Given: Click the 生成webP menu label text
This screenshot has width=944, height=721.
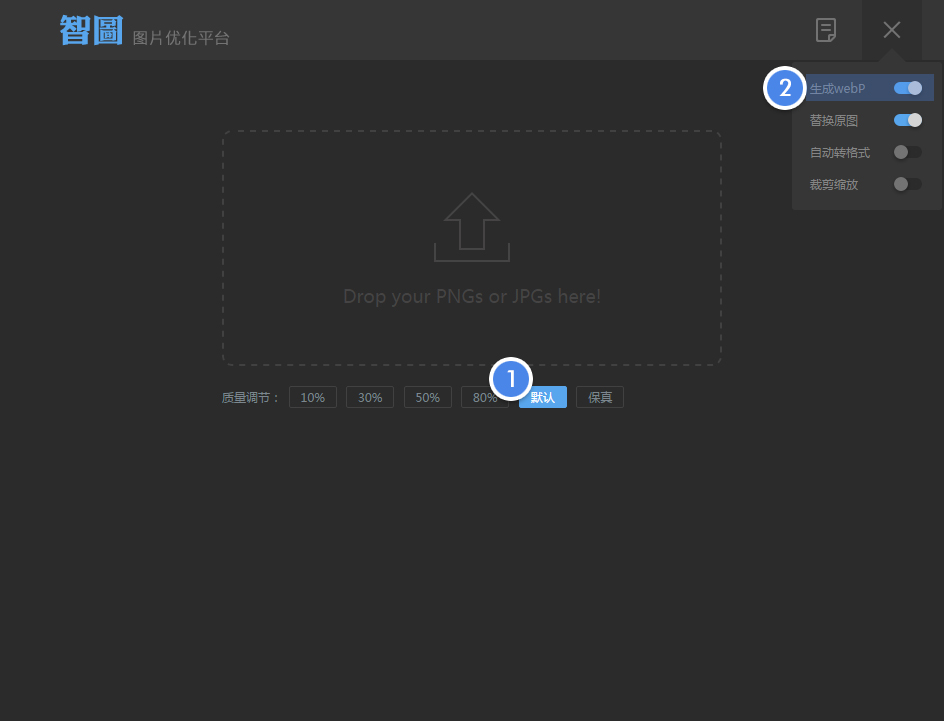Looking at the screenshot, I should 838,89.
